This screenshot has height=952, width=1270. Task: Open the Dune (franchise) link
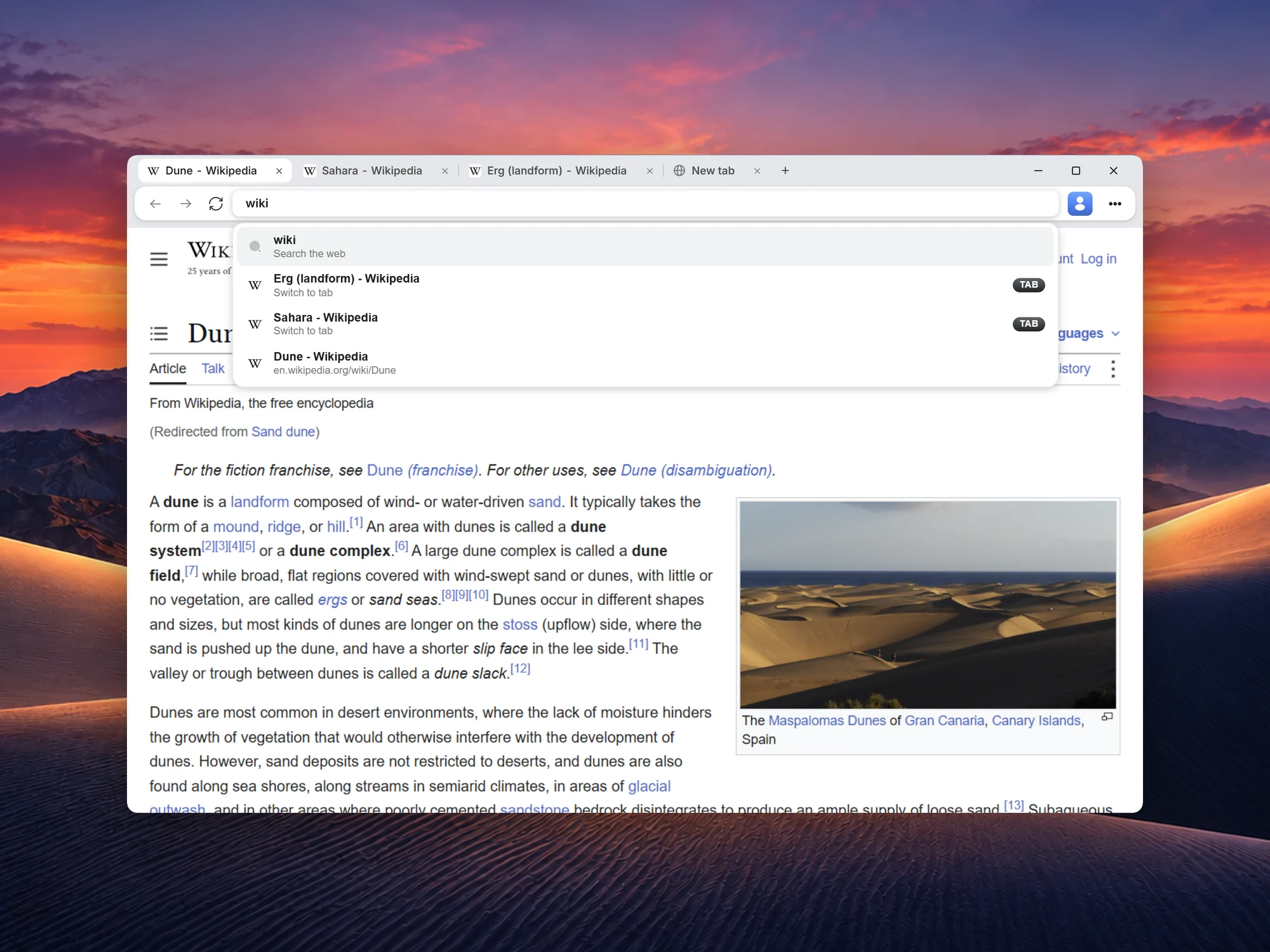[x=422, y=470]
